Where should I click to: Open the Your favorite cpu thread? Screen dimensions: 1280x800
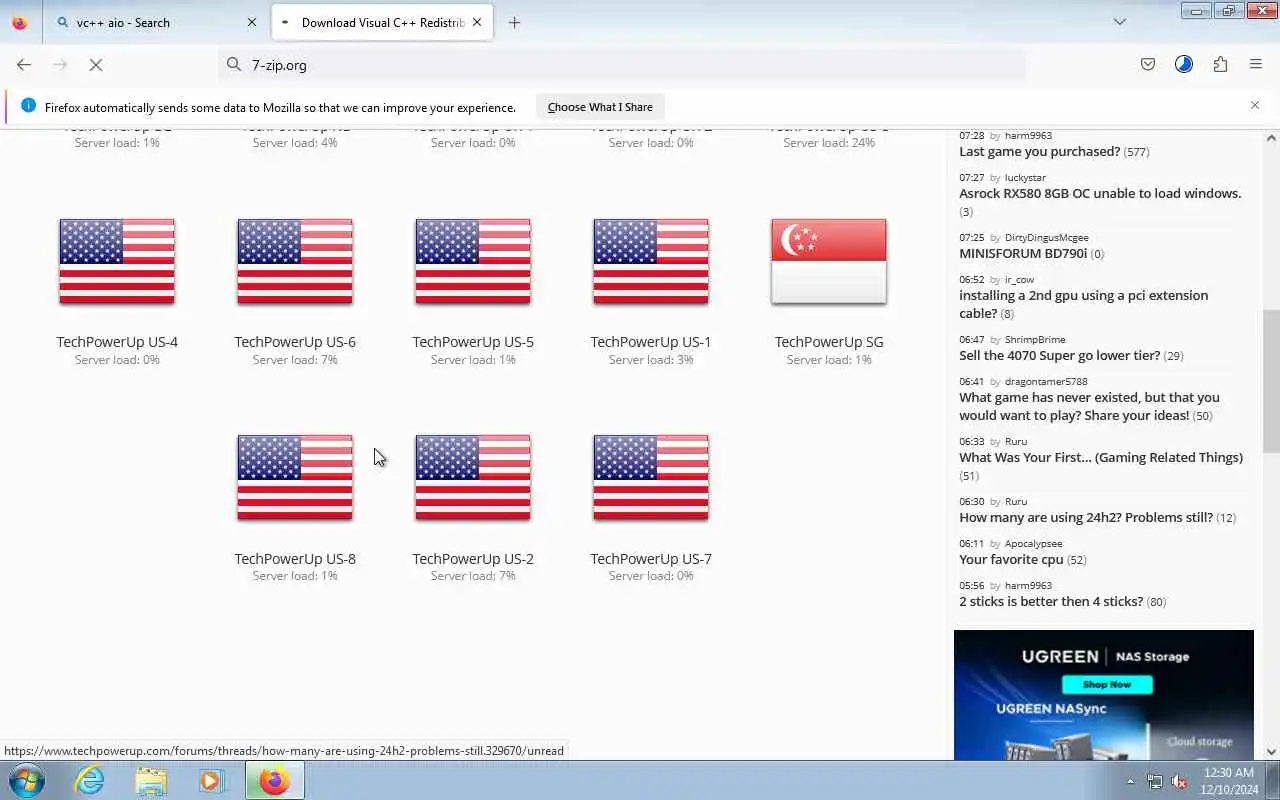click(x=1011, y=559)
